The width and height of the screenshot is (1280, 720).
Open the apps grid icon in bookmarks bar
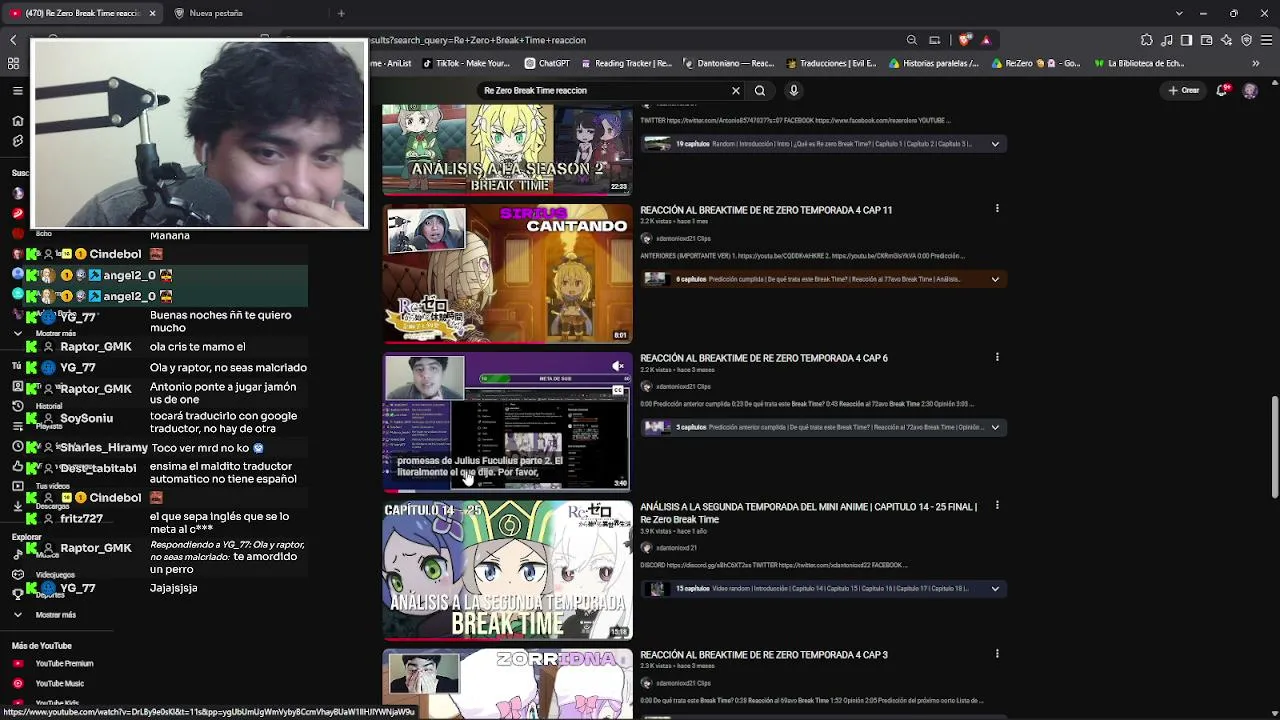13,63
